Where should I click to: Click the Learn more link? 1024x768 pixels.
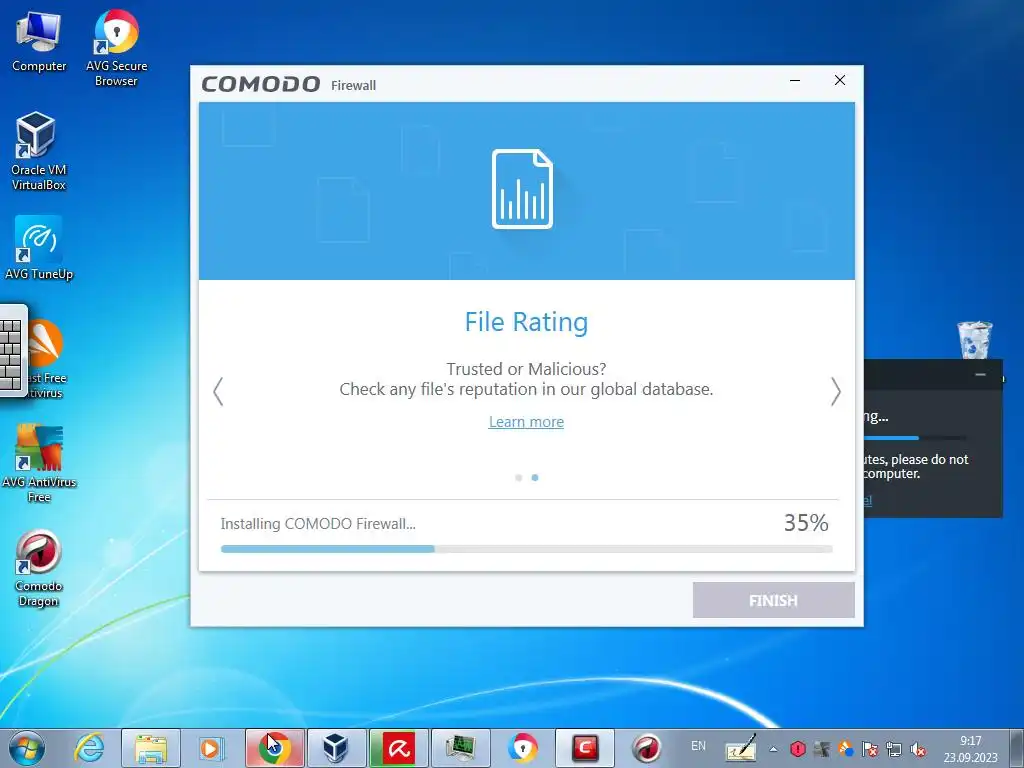(526, 422)
